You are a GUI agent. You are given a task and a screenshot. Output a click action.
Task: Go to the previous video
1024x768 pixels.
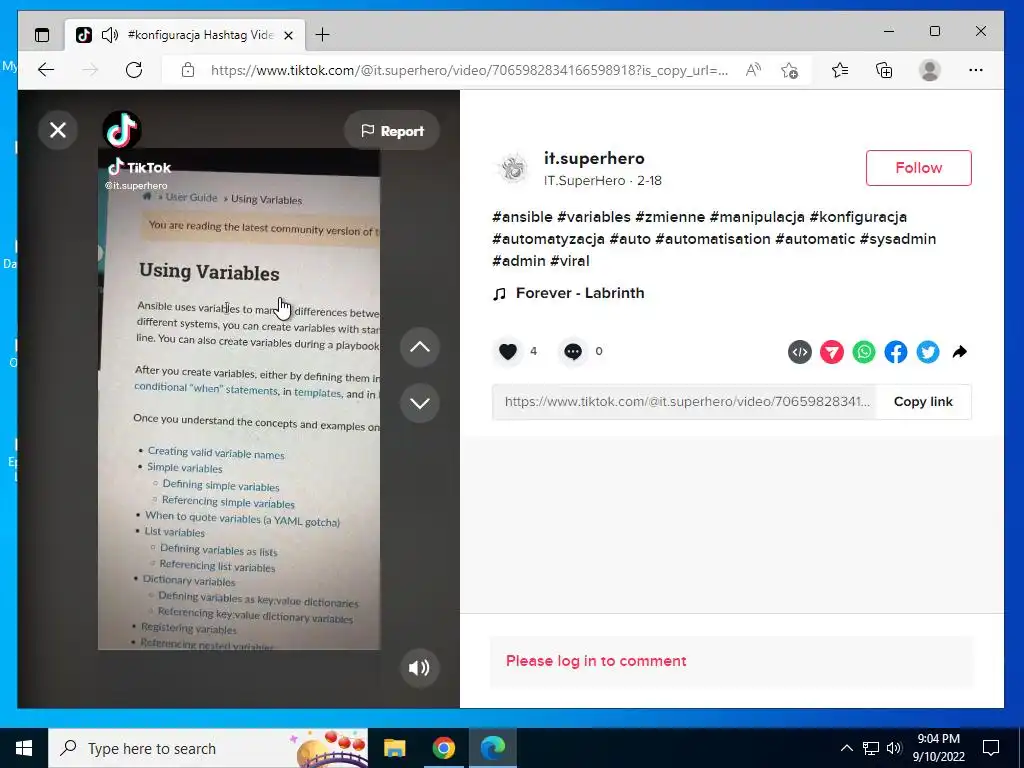(x=419, y=347)
